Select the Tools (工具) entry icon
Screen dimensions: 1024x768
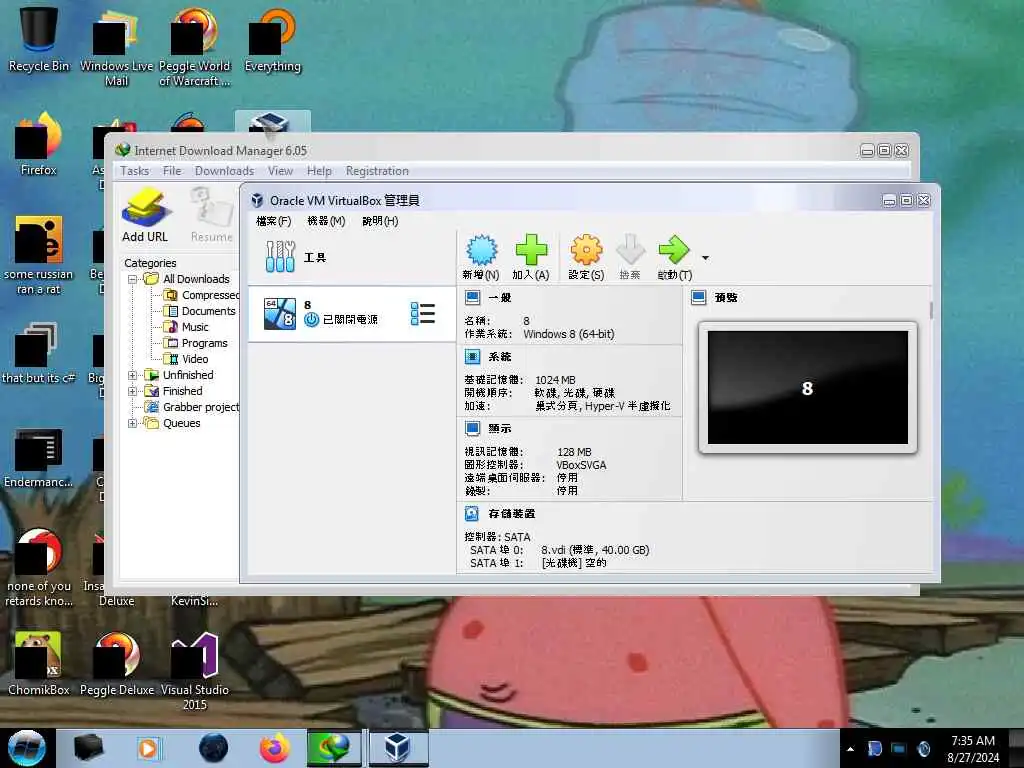point(280,257)
